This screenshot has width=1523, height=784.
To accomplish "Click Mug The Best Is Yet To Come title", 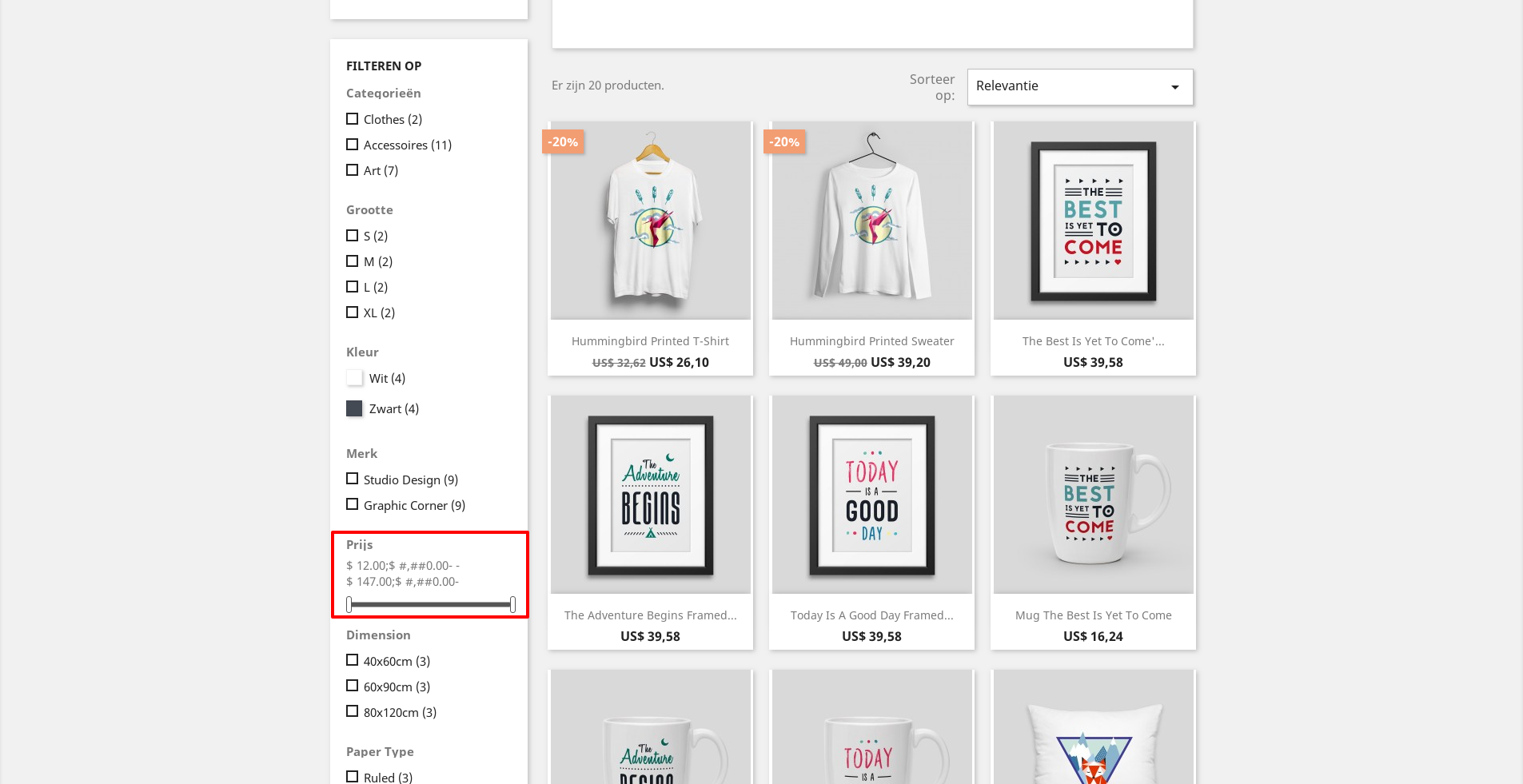I will point(1093,615).
